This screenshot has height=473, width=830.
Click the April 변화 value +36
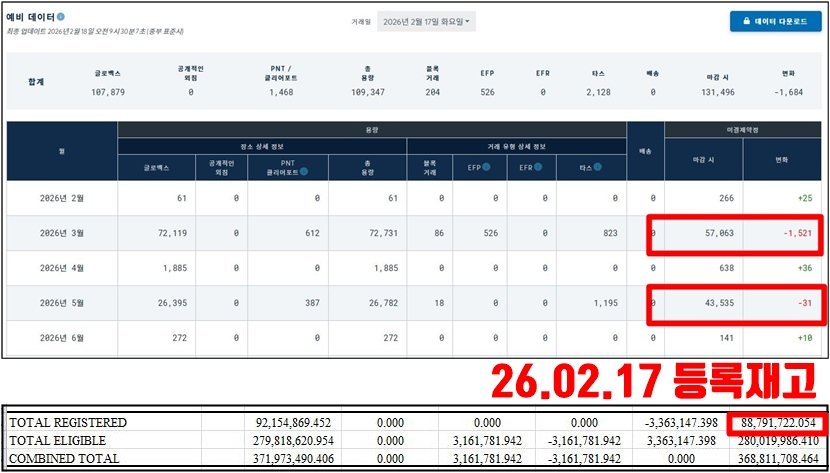click(805, 268)
